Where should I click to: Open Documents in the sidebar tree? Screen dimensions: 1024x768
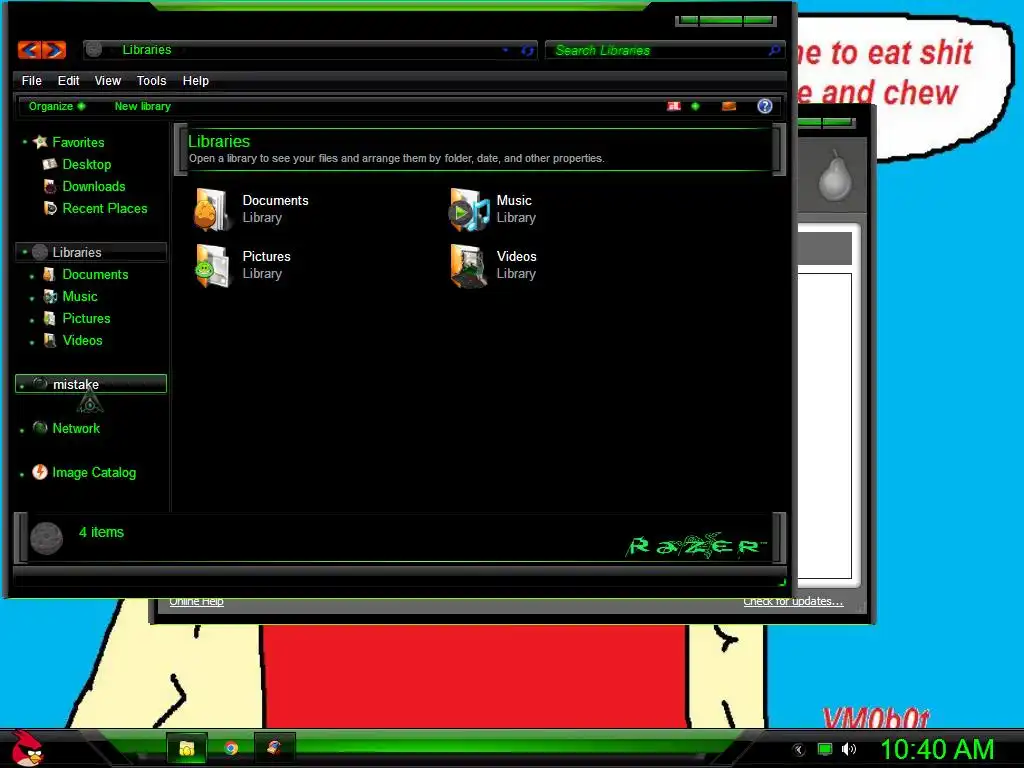pos(95,274)
